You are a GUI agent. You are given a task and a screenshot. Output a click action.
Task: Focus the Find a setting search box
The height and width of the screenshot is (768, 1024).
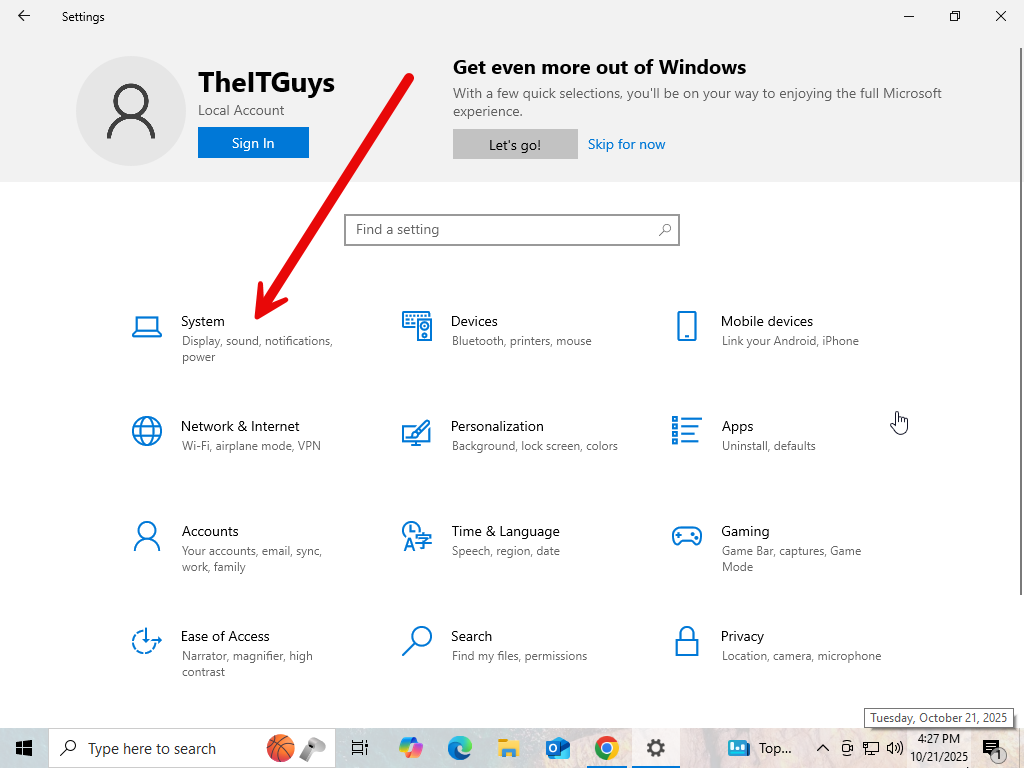click(x=500, y=230)
